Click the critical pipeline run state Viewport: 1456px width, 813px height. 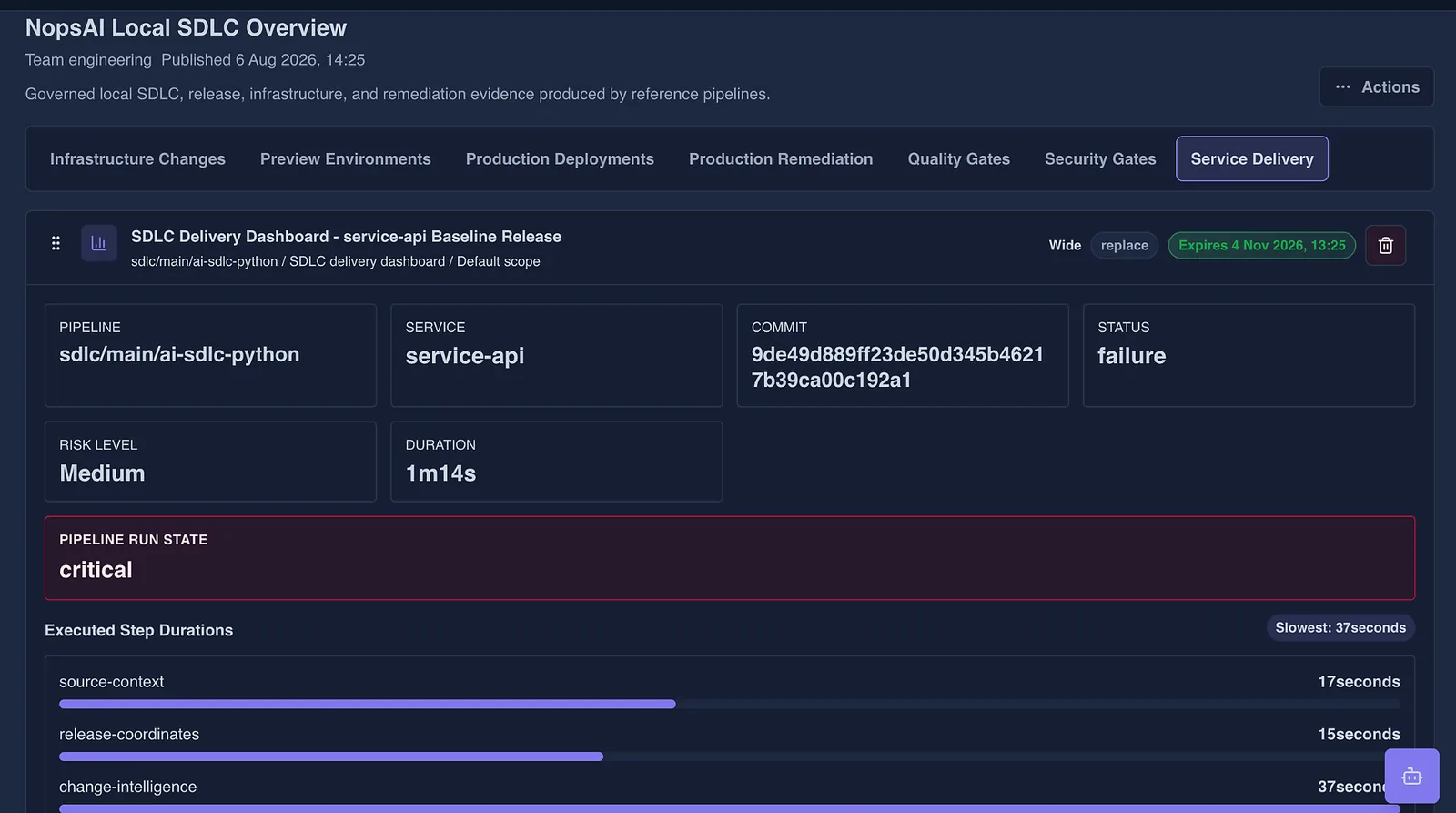96,570
